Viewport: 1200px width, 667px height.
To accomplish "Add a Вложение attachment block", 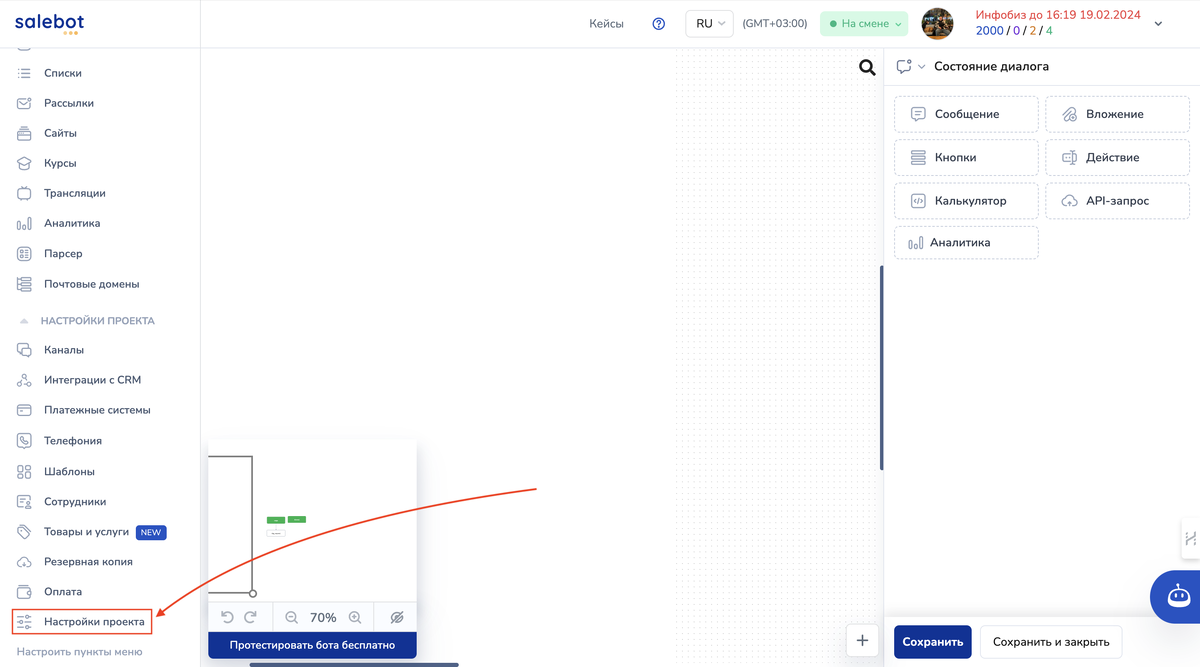I will click(x=1117, y=114).
